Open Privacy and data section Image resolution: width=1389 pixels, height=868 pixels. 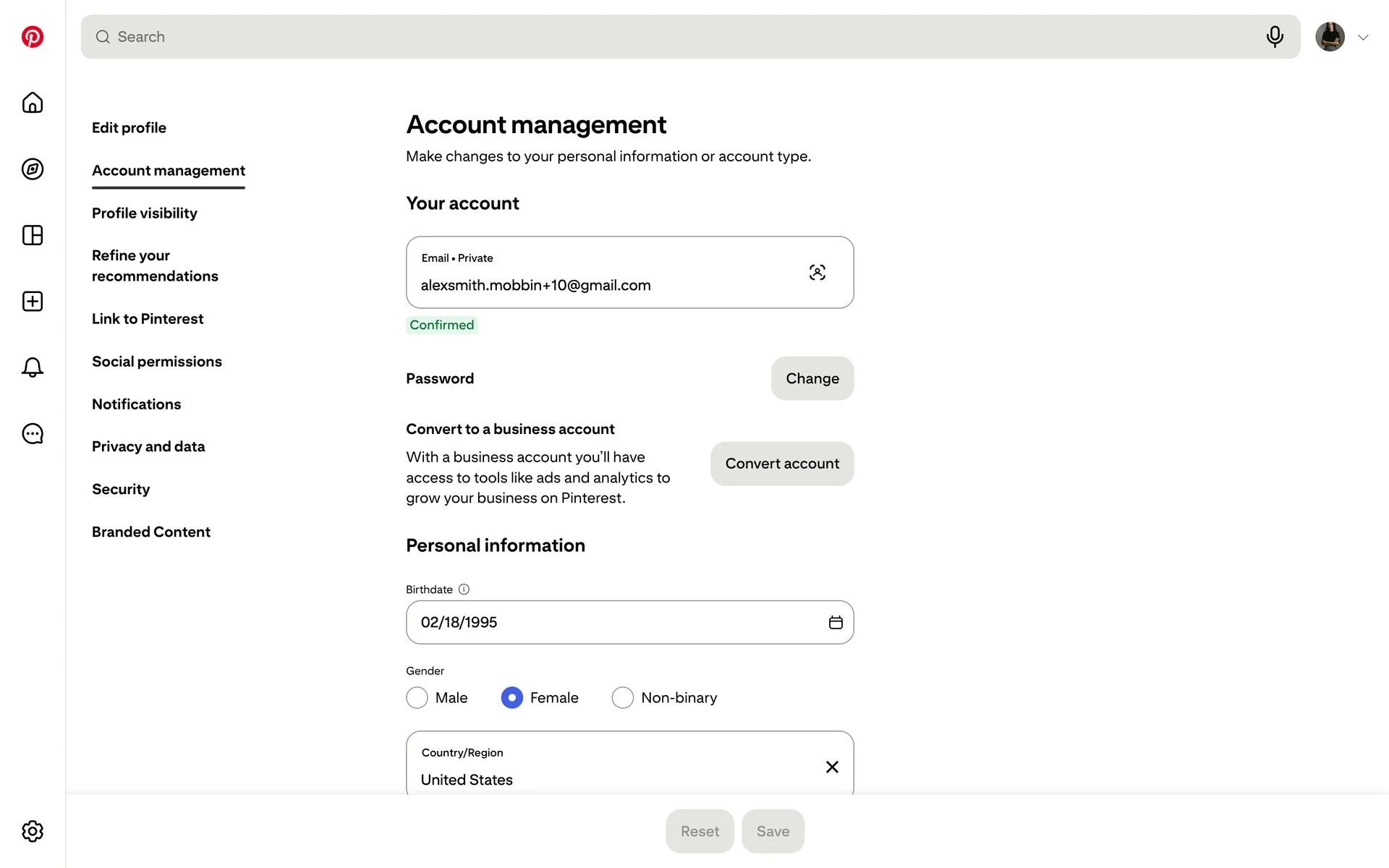(x=148, y=447)
